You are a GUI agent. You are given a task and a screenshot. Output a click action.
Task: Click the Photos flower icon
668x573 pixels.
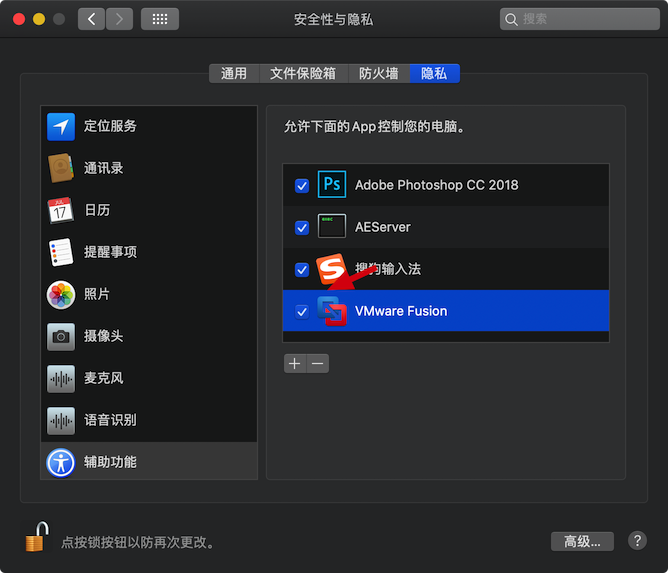click(61, 294)
